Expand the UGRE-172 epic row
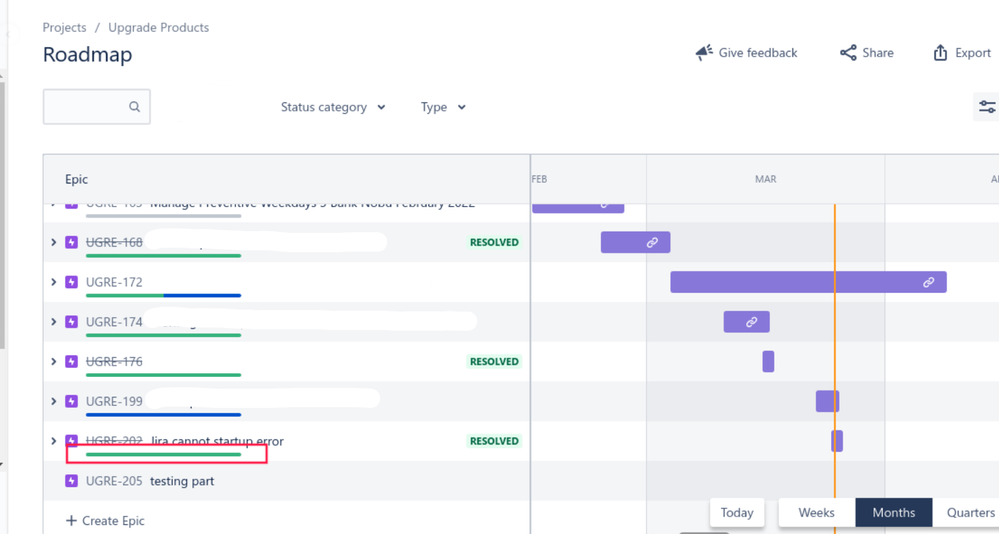 (54, 282)
